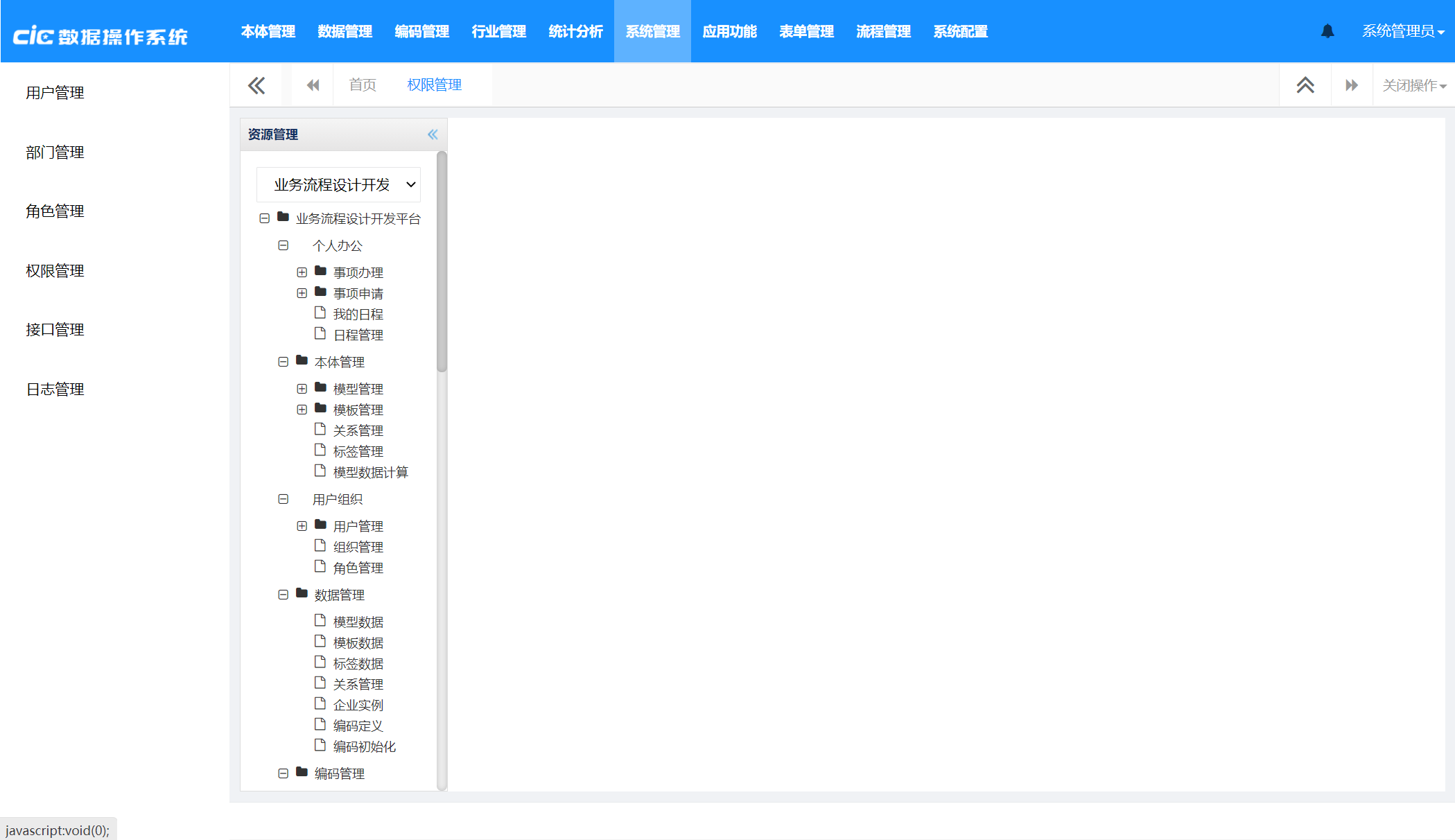Expand the 用户管理 node under 用户组织
The height and width of the screenshot is (840, 1455).
pos(302,526)
